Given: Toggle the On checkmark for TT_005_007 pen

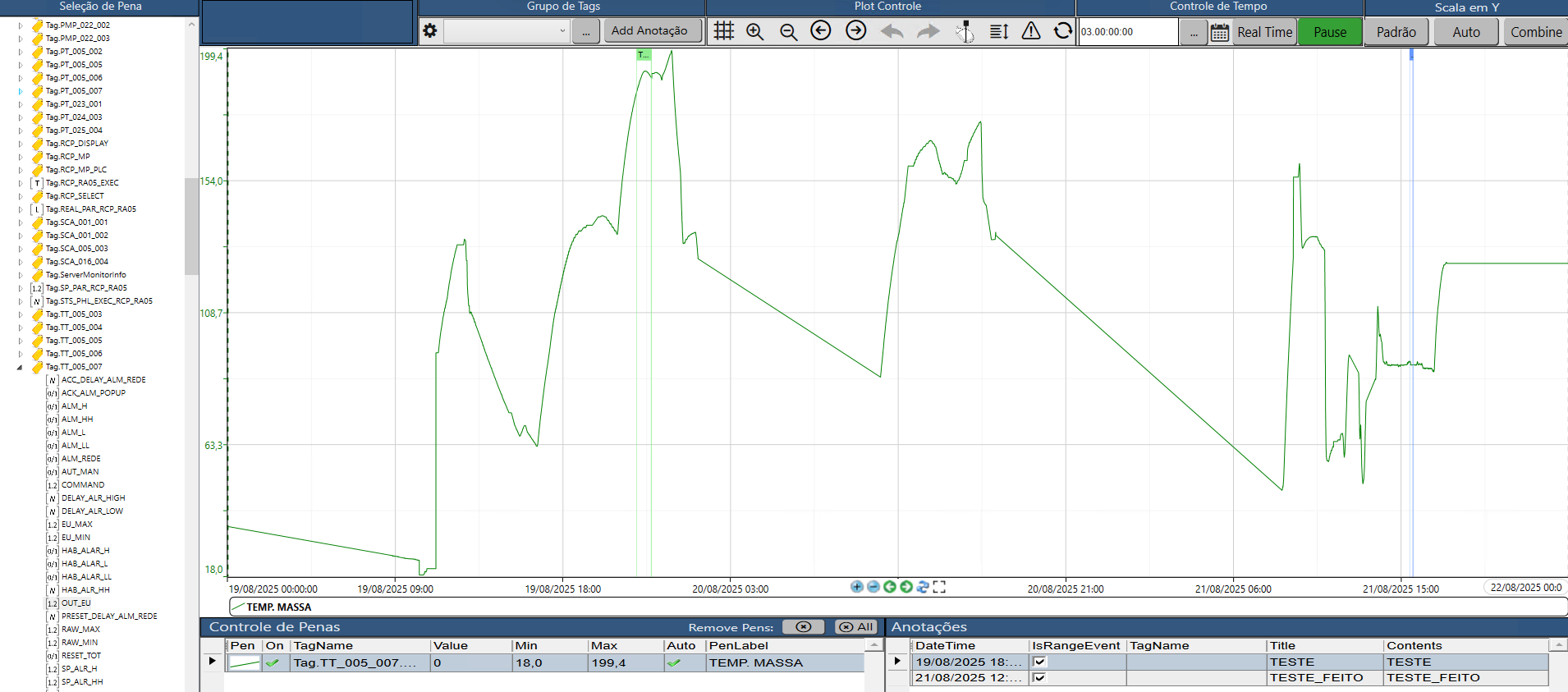Looking at the screenshot, I should pos(273,662).
